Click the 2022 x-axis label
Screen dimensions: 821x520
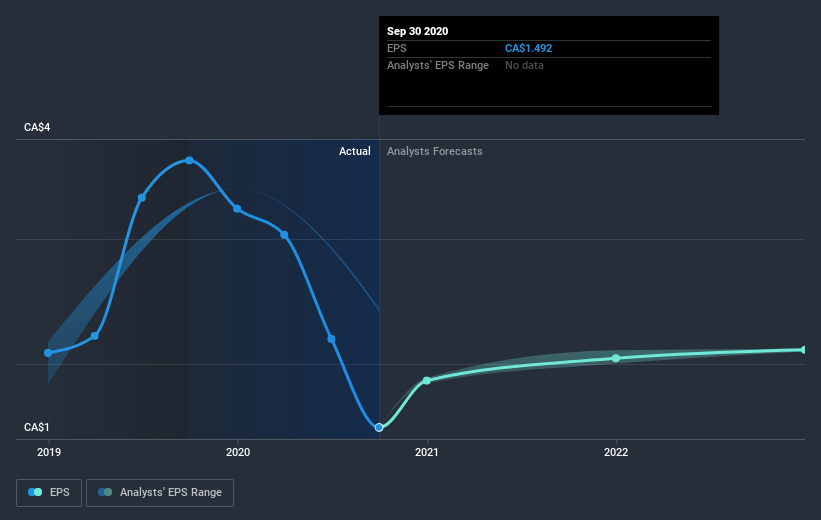[x=616, y=452]
